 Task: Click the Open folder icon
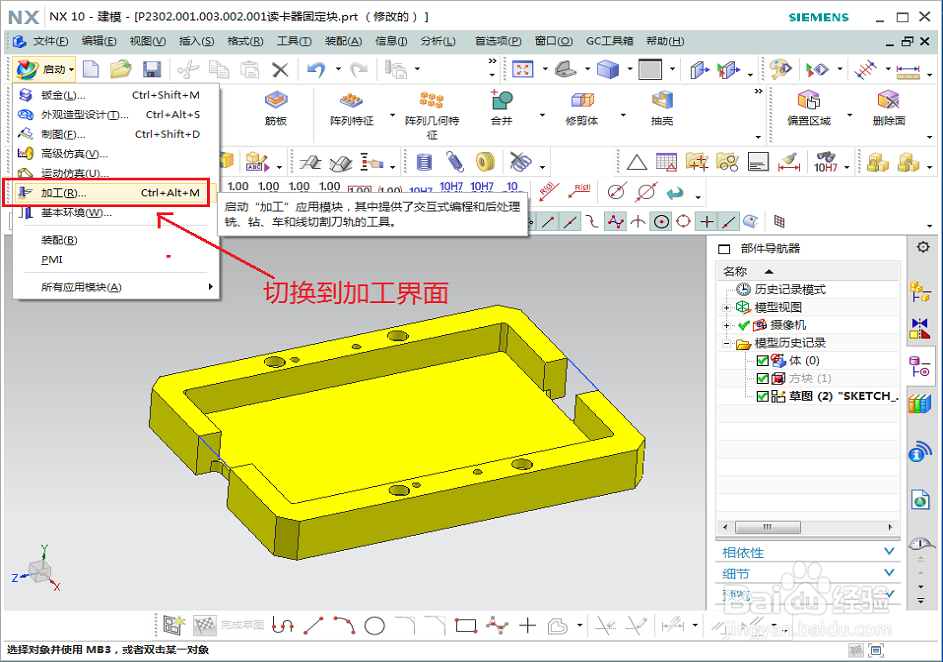[121, 69]
